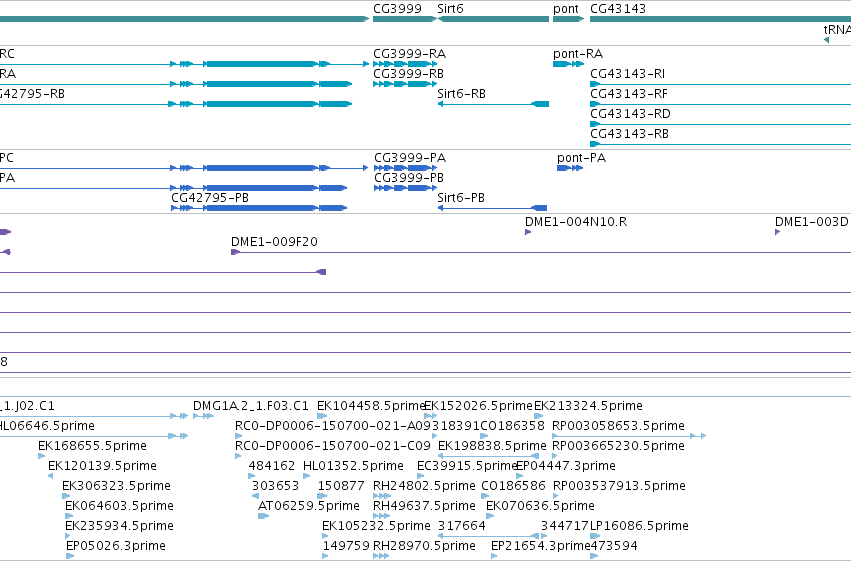Select the 303653 feature

(x=276, y=486)
